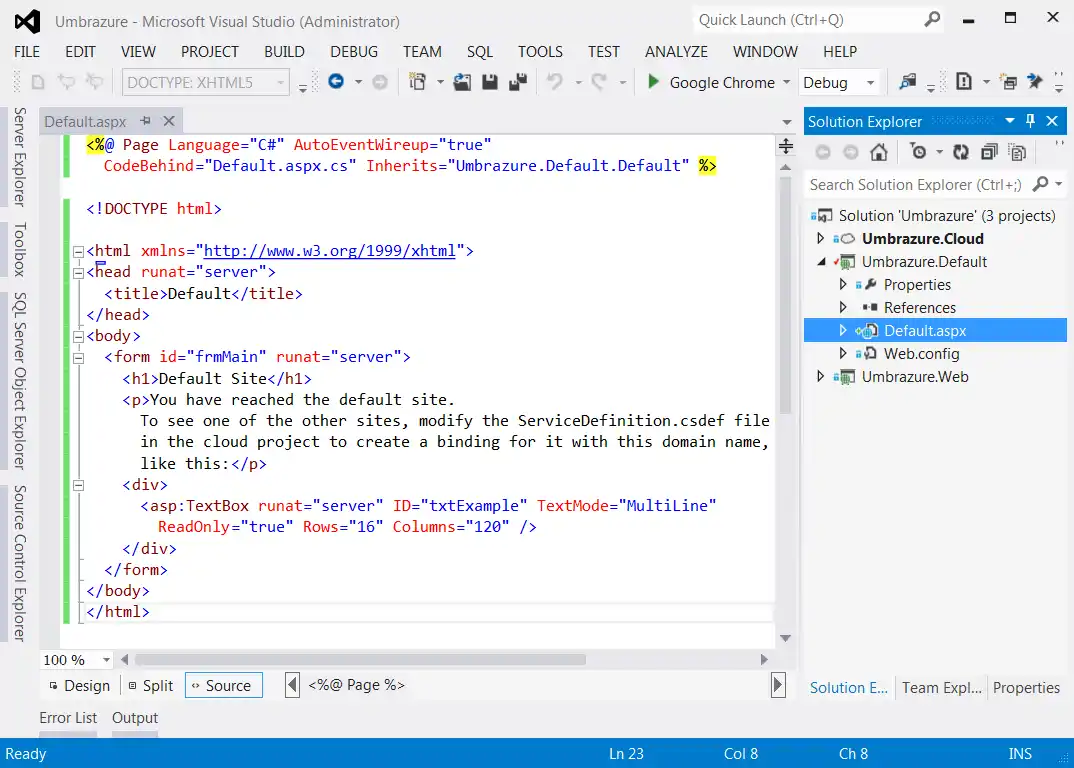
Task: Open the Solution Explorer window options dropdown arrow
Action: [1010, 121]
